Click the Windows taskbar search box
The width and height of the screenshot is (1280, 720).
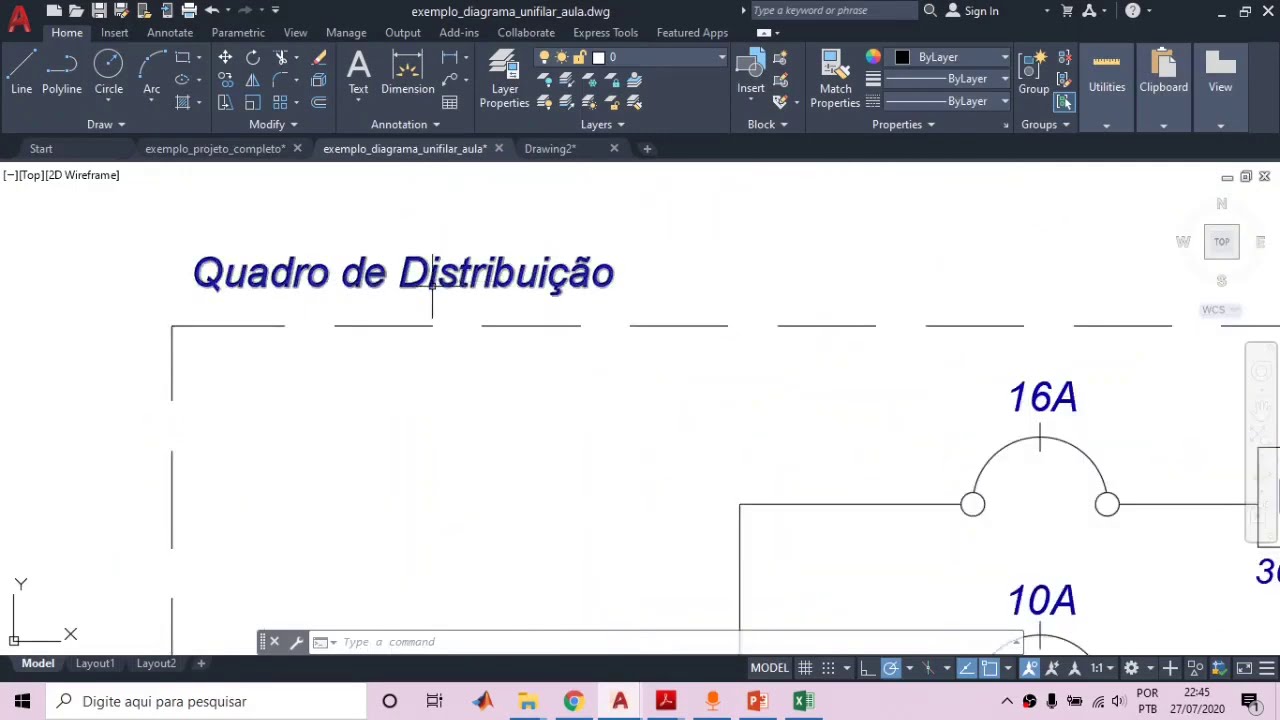[206, 701]
